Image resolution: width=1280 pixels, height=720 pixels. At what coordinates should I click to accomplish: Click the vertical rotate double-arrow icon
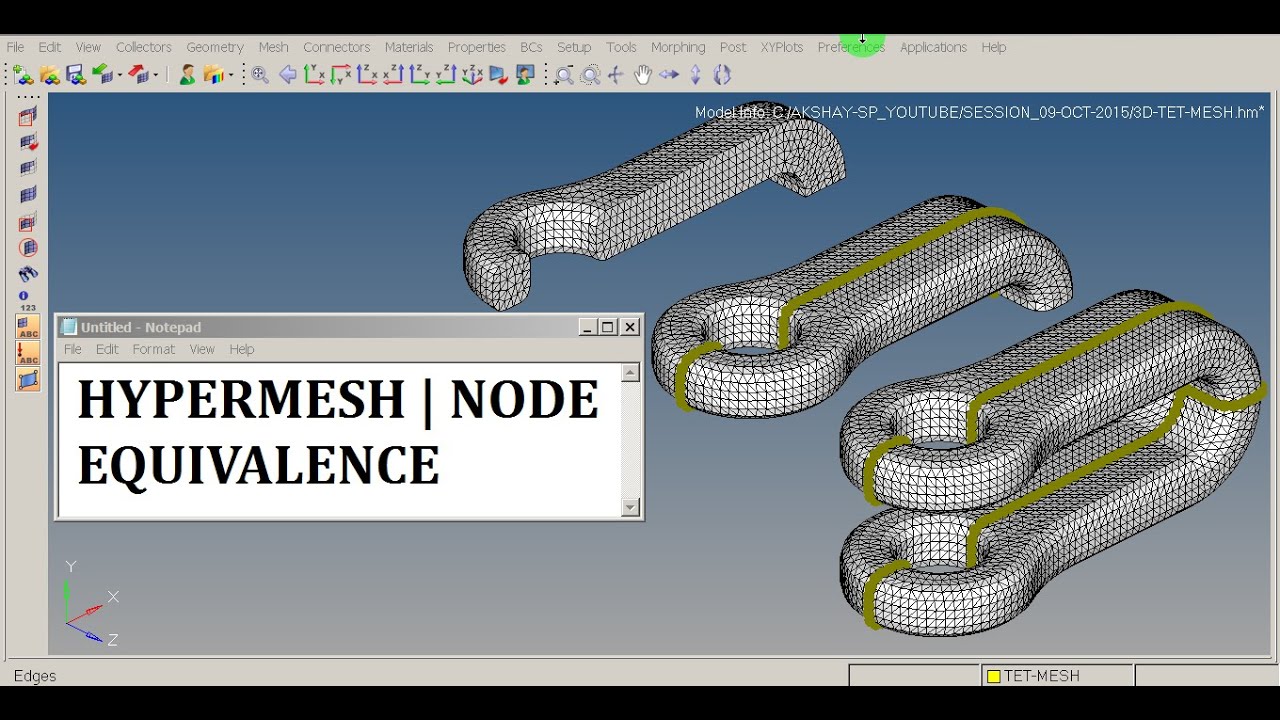[696, 75]
